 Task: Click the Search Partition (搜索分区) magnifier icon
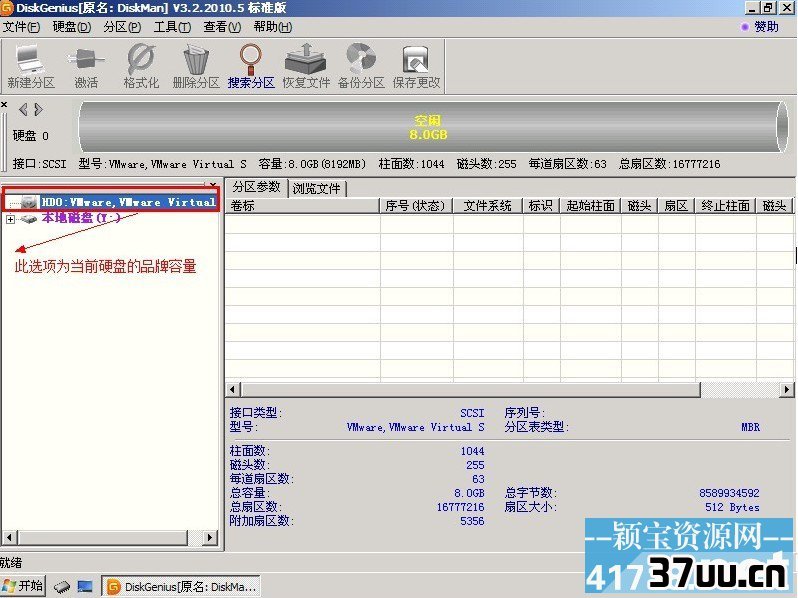(x=251, y=59)
